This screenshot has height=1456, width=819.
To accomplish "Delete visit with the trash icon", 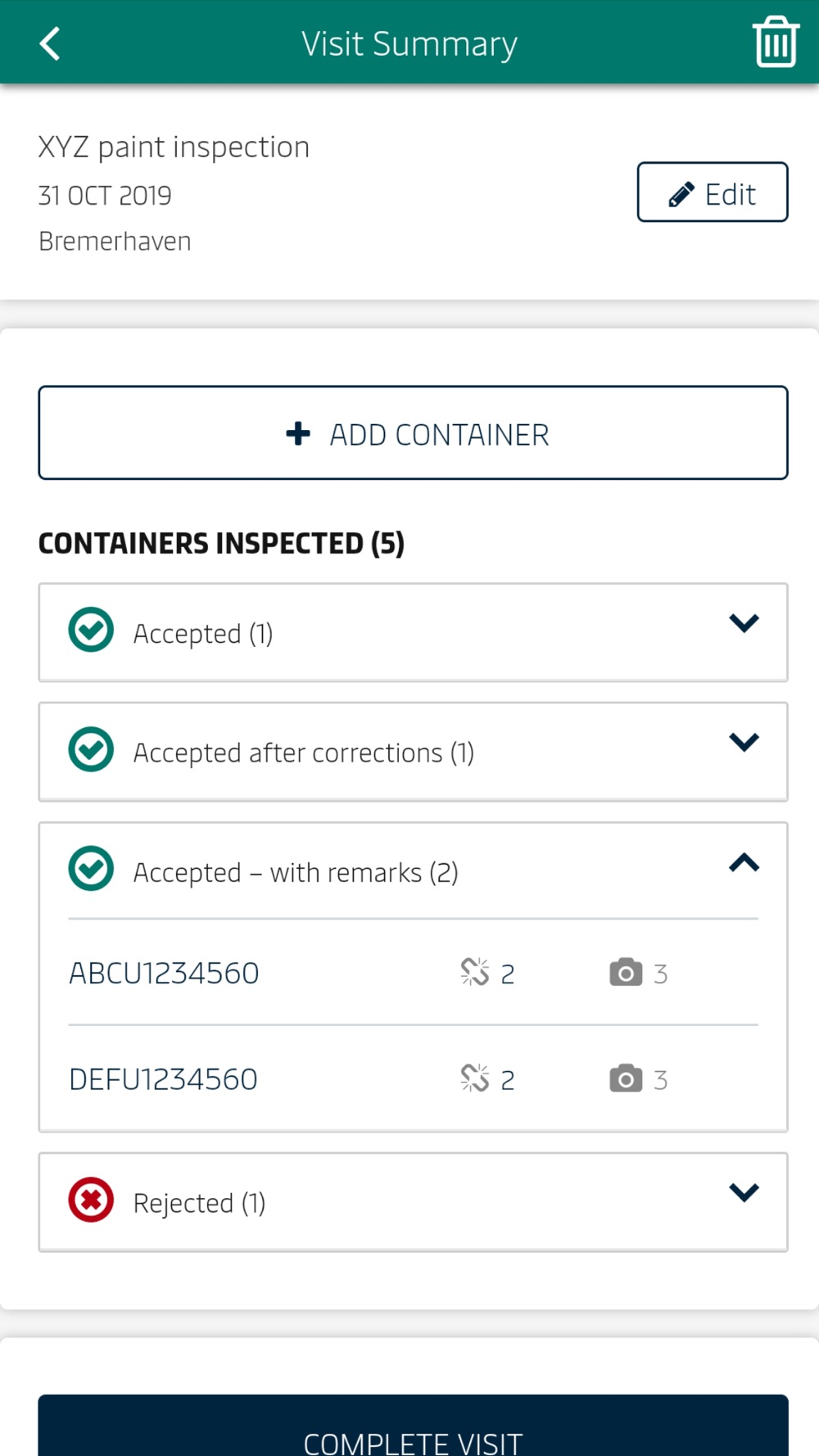I will 776,42.
